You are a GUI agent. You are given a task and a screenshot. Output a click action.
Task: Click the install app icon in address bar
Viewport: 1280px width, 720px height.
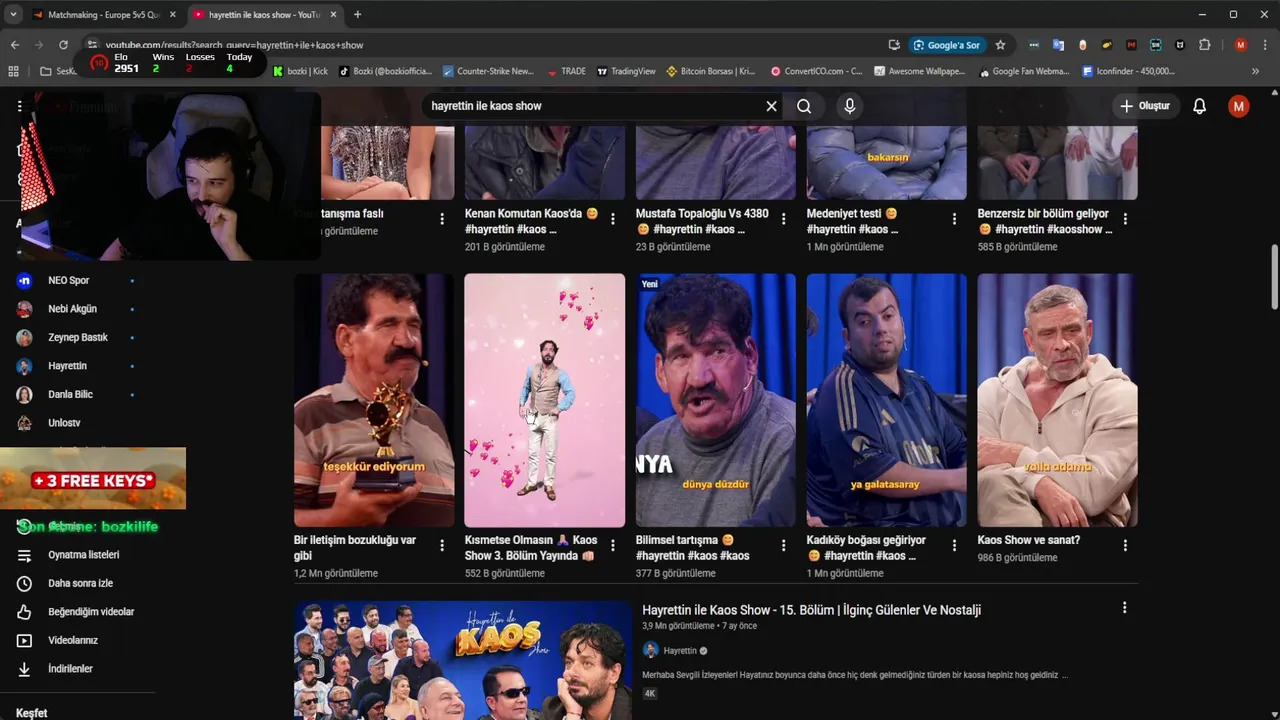[x=894, y=45]
